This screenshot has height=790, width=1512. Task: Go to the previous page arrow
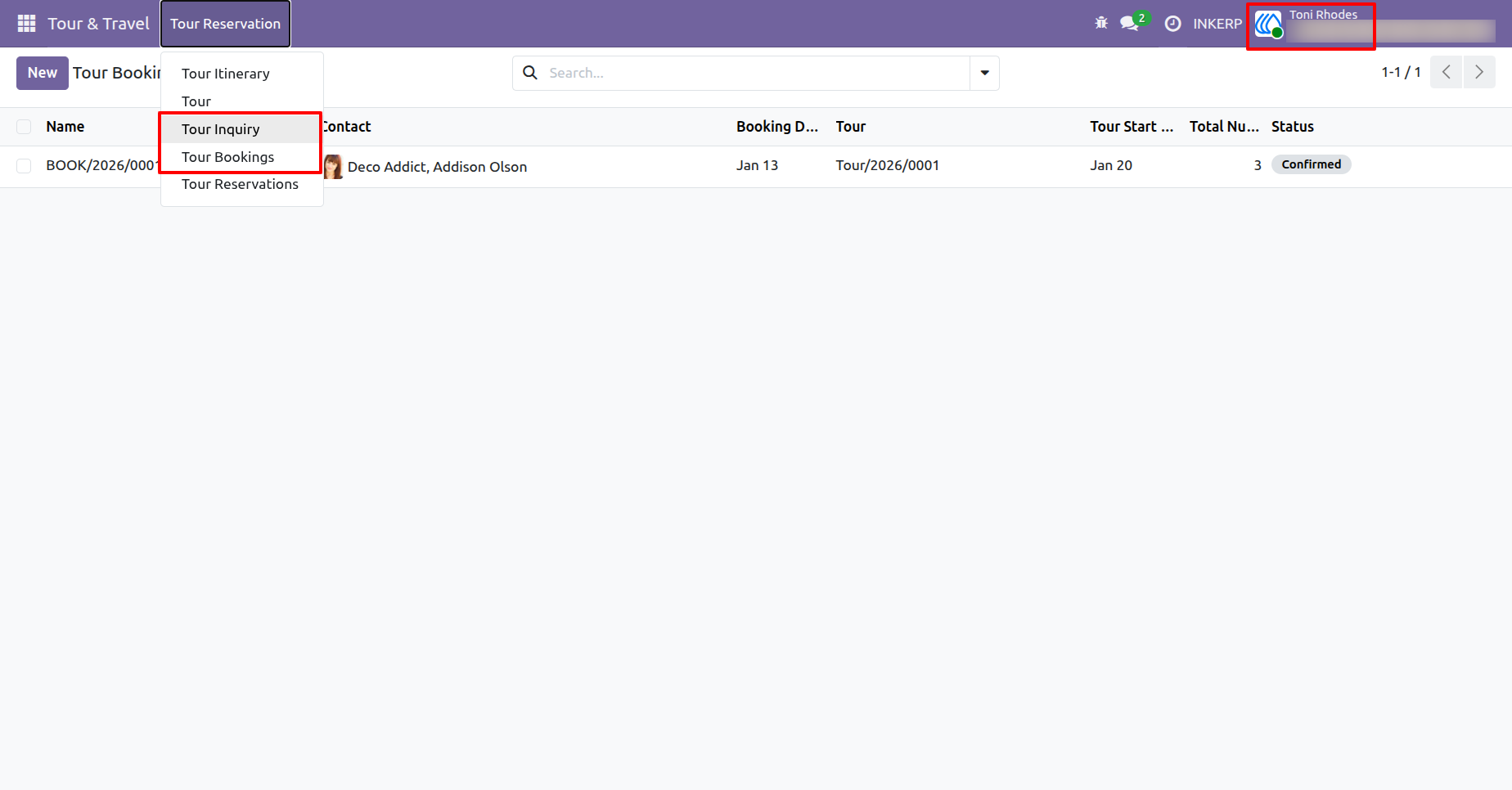coord(1446,72)
